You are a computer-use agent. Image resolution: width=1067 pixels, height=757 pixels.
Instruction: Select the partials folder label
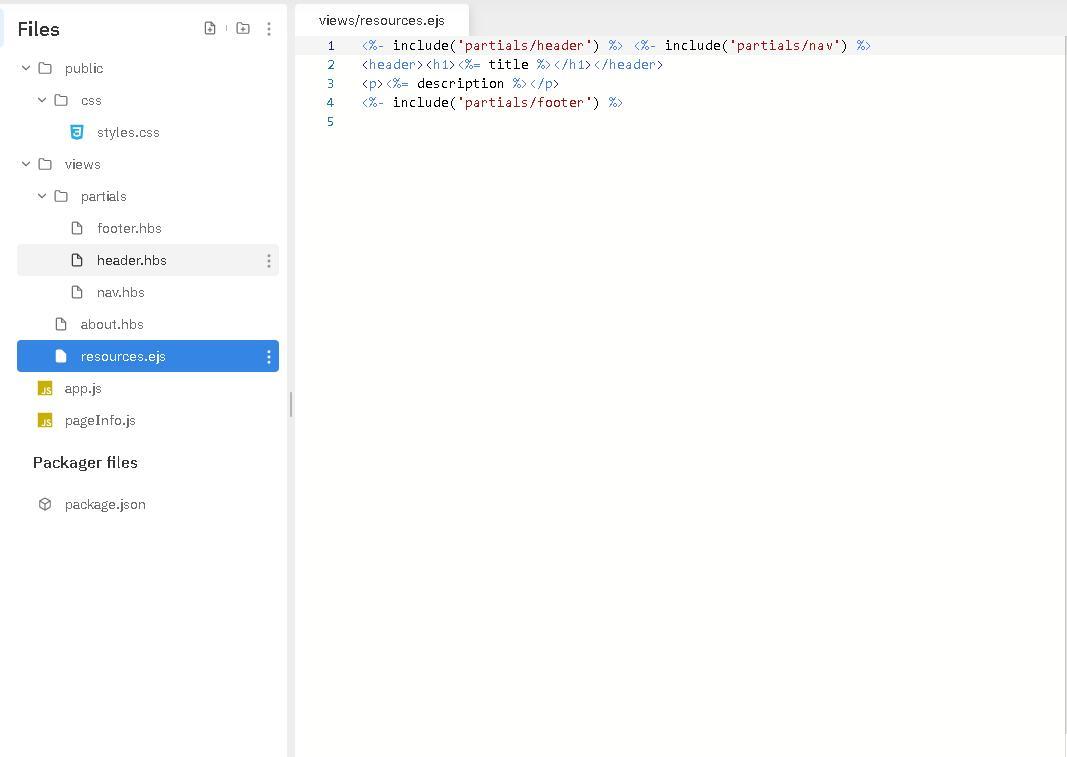tap(103, 196)
